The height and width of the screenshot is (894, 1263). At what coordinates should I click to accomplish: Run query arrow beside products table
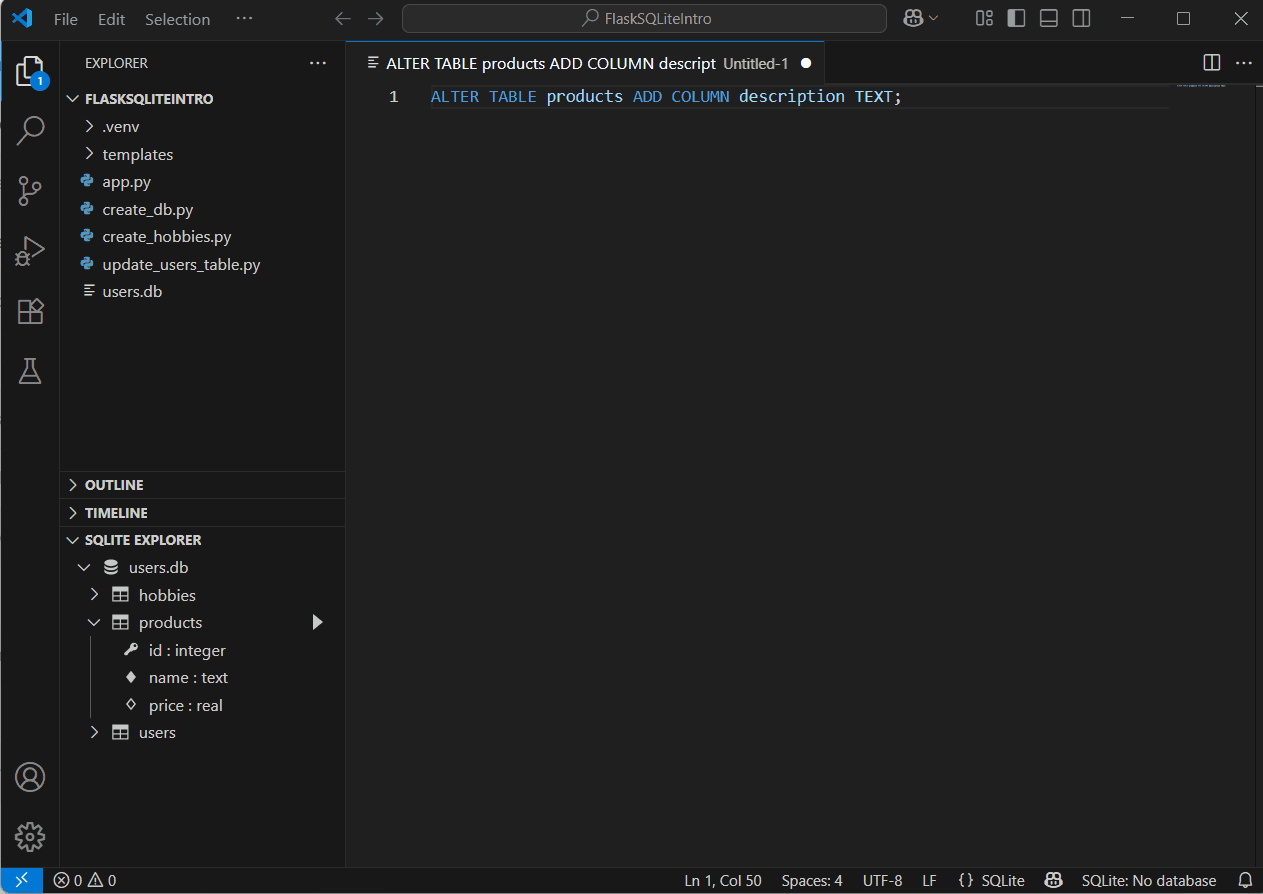(x=317, y=622)
